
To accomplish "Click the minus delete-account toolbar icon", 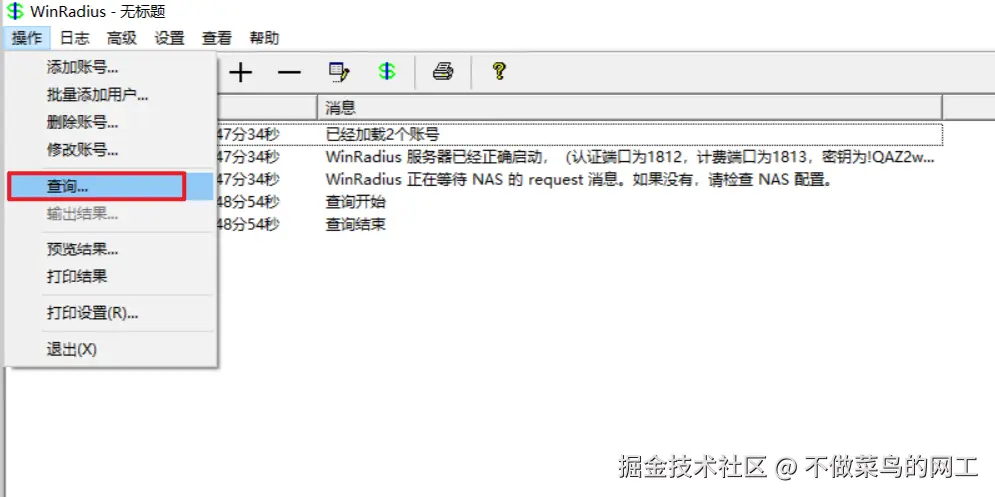I will 289,72.
